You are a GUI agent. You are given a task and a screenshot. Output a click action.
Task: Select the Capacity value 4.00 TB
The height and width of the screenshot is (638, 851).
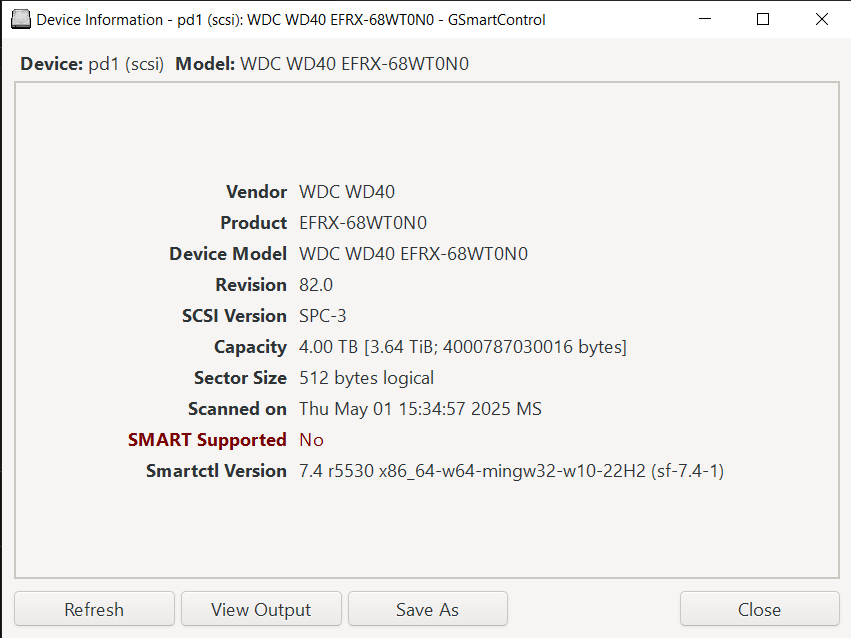coord(463,347)
